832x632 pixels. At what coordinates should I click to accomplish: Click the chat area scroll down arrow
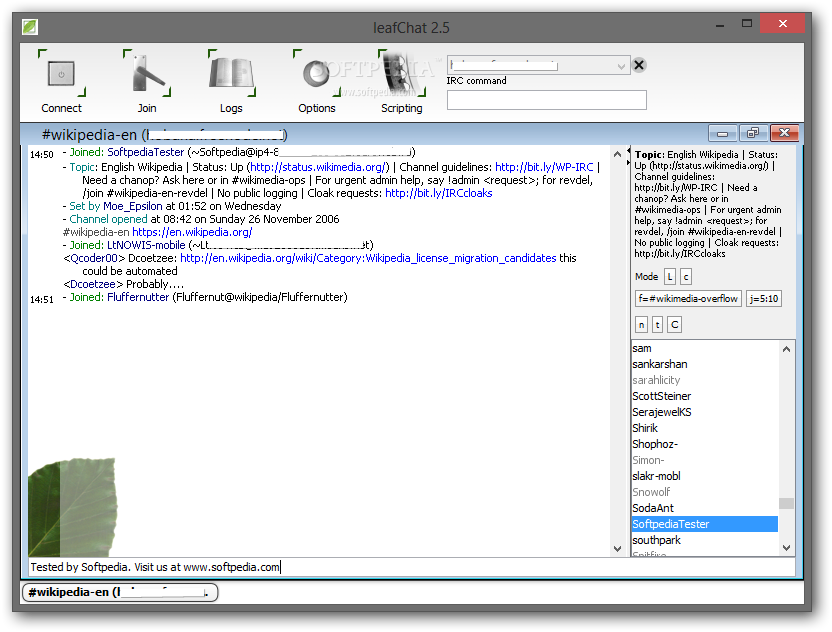click(x=617, y=549)
